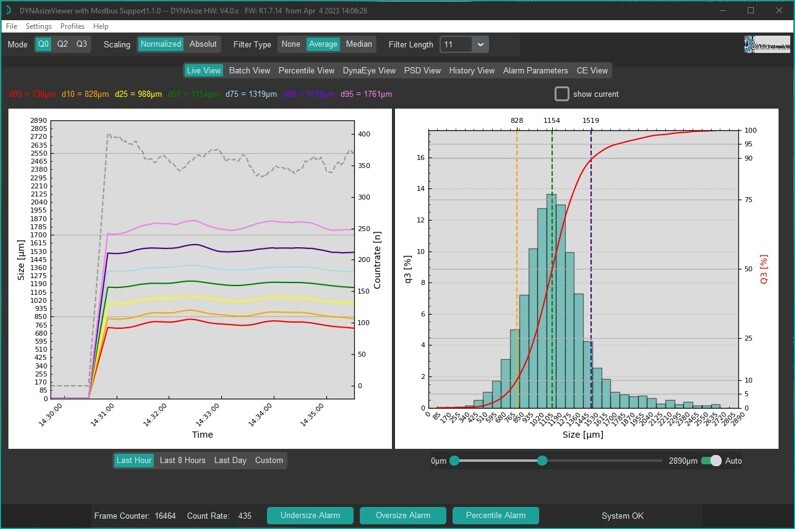Open the DynaEye View tab
The height and width of the screenshot is (529, 795).
pos(369,70)
